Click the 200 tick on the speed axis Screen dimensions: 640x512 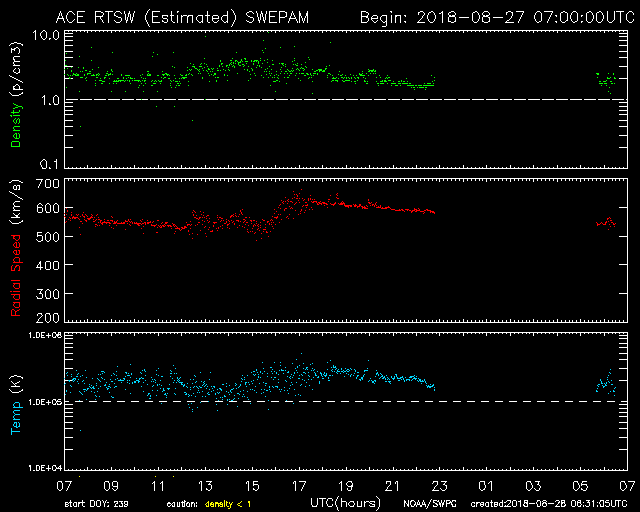[47, 318]
